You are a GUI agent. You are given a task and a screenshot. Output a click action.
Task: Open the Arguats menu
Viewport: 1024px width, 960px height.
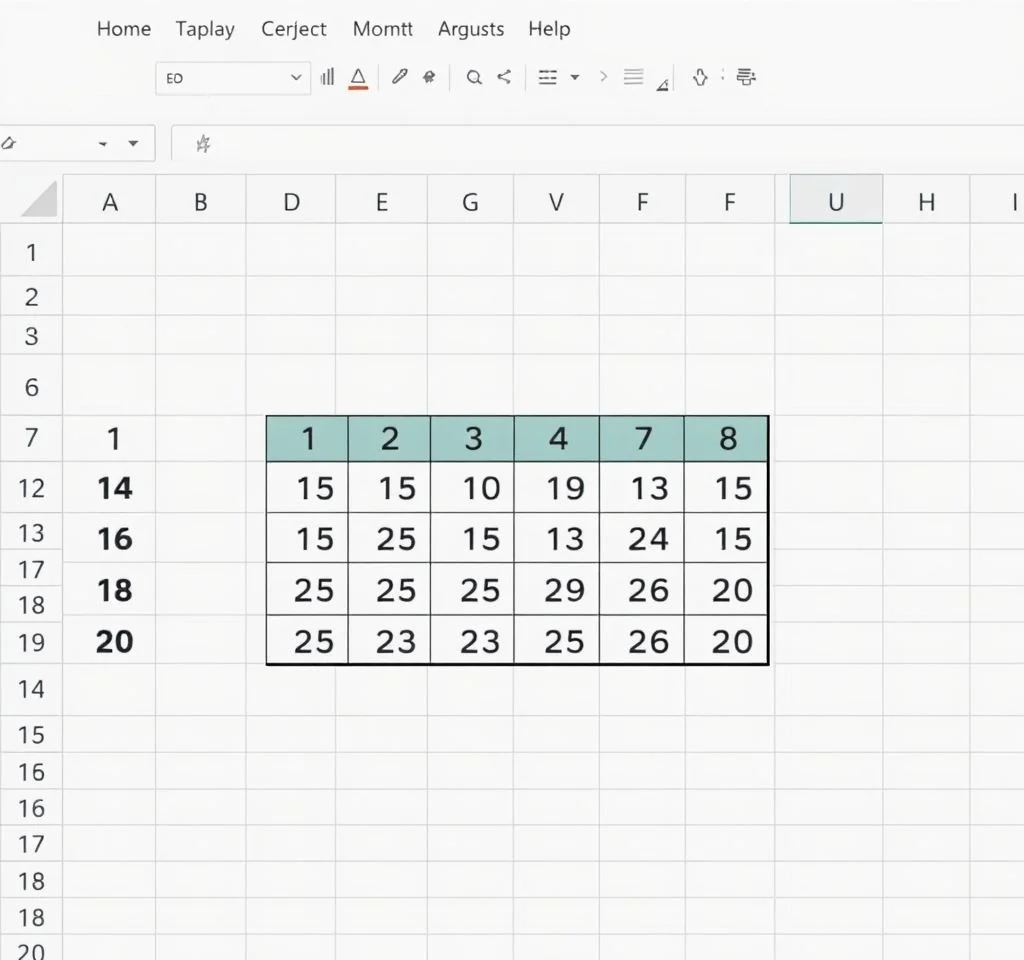coord(470,29)
